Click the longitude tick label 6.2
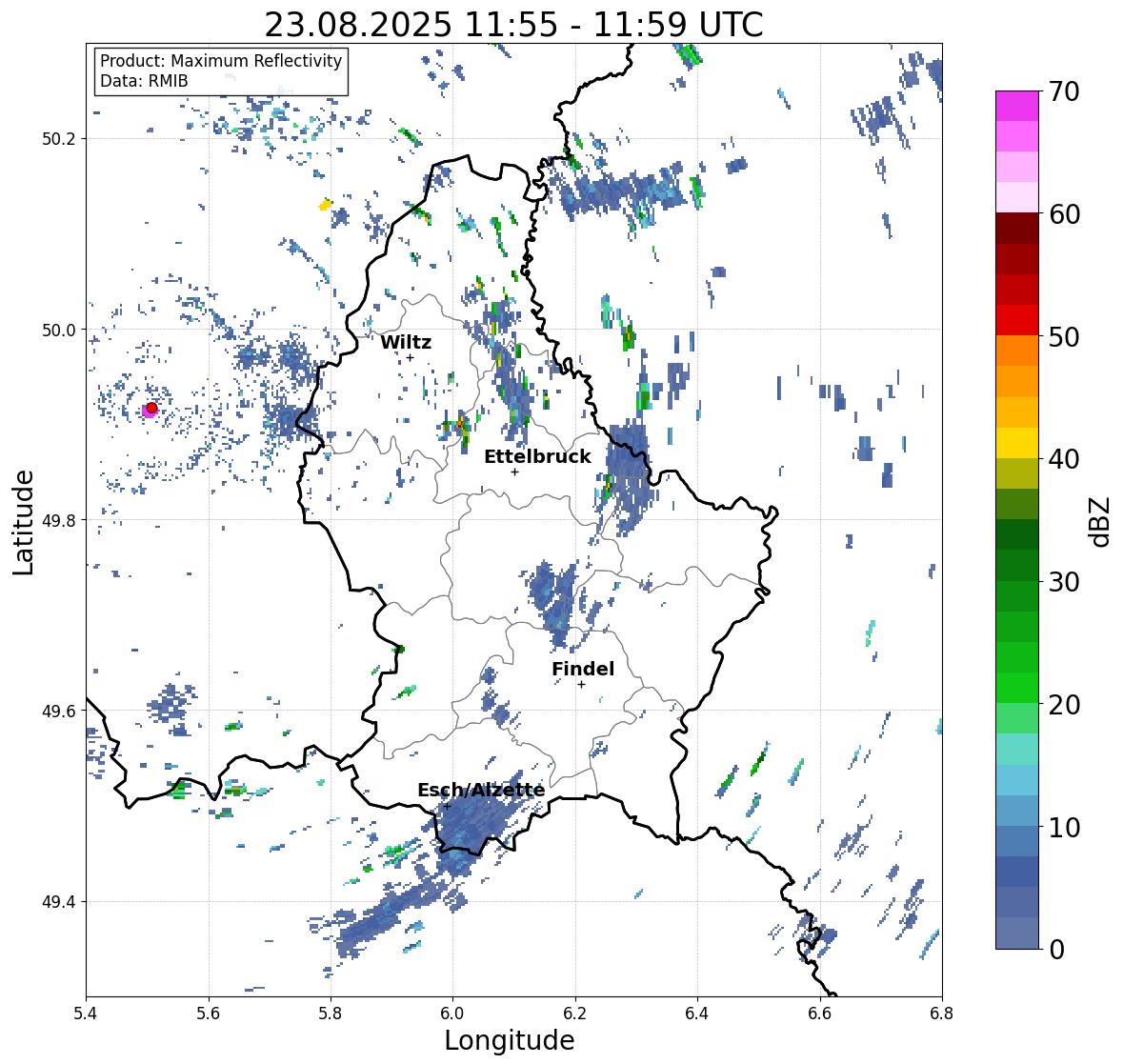The image size is (1123, 1064). 575,1014
